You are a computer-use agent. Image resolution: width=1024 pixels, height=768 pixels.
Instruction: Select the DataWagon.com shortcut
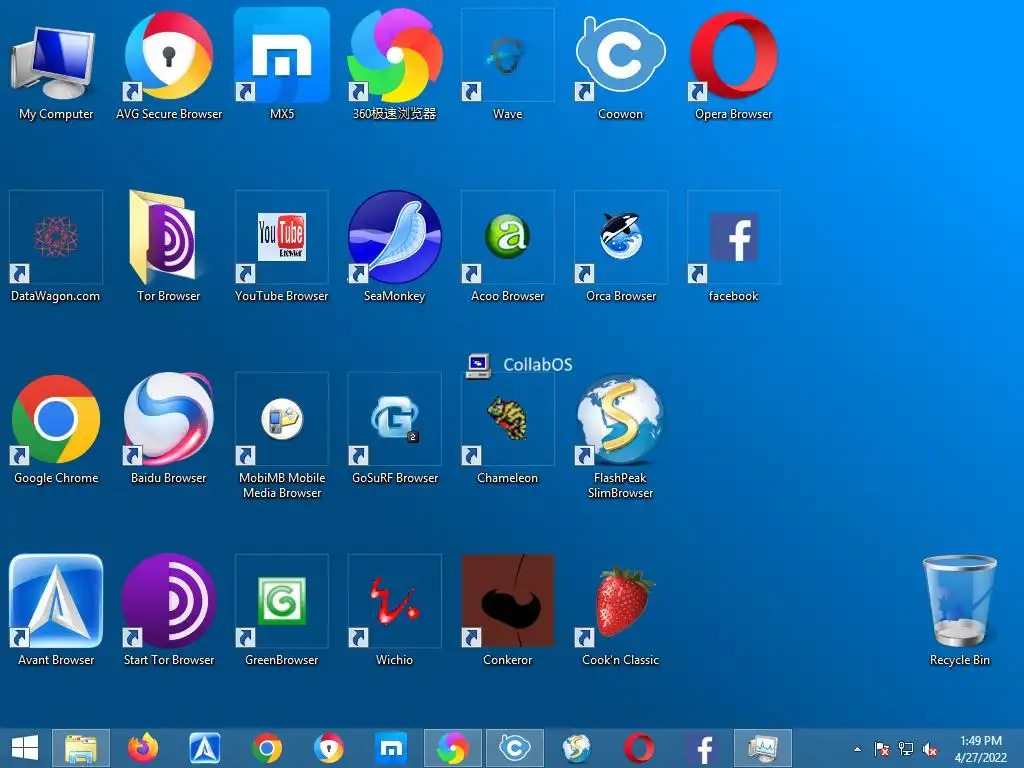click(x=56, y=247)
